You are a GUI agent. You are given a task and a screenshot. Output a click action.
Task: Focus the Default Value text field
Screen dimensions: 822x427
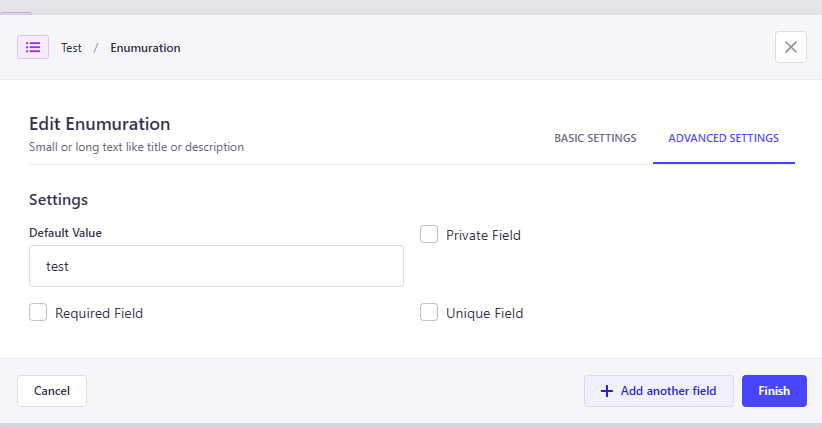pos(216,267)
